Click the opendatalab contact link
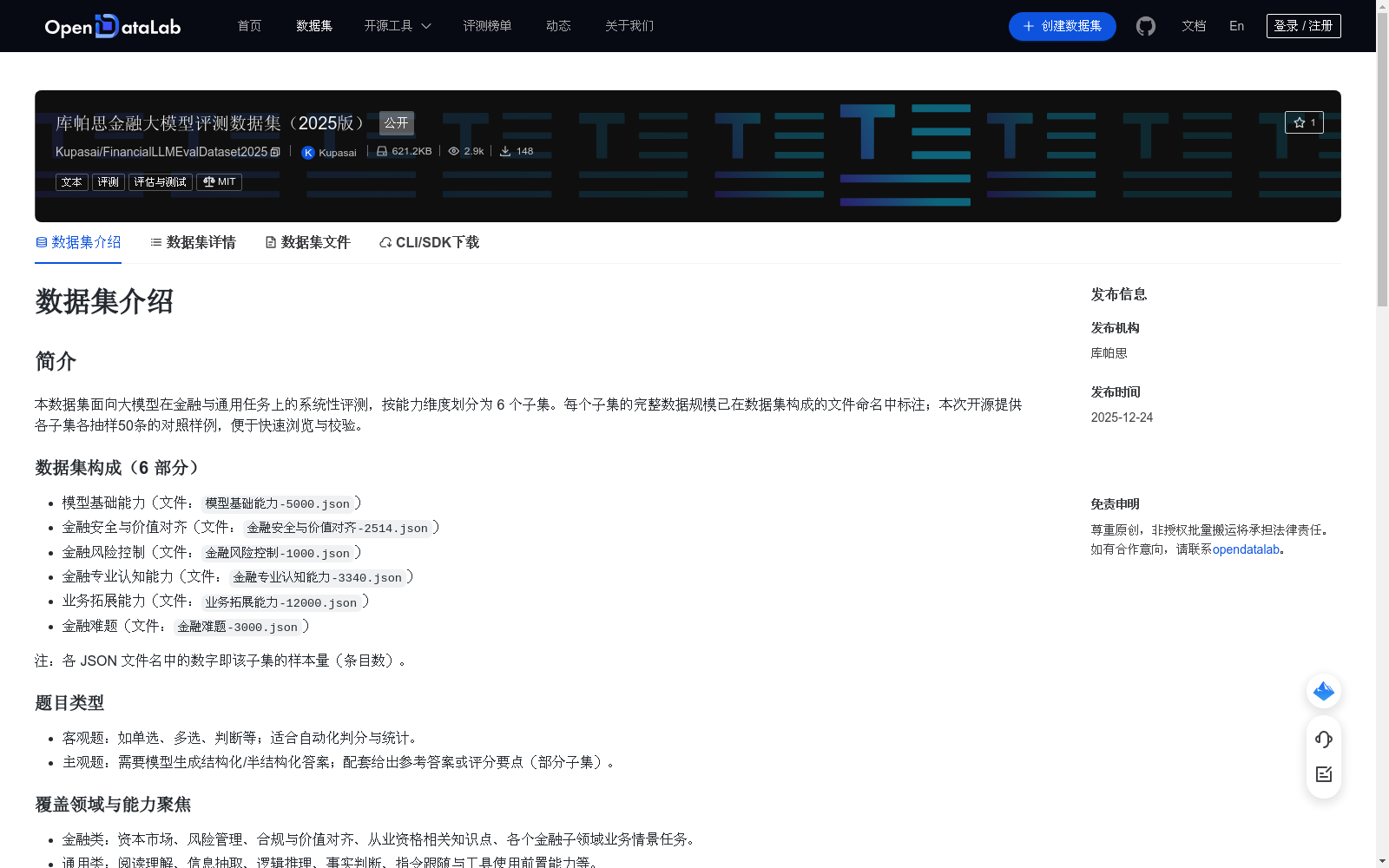 point(1246,549)
